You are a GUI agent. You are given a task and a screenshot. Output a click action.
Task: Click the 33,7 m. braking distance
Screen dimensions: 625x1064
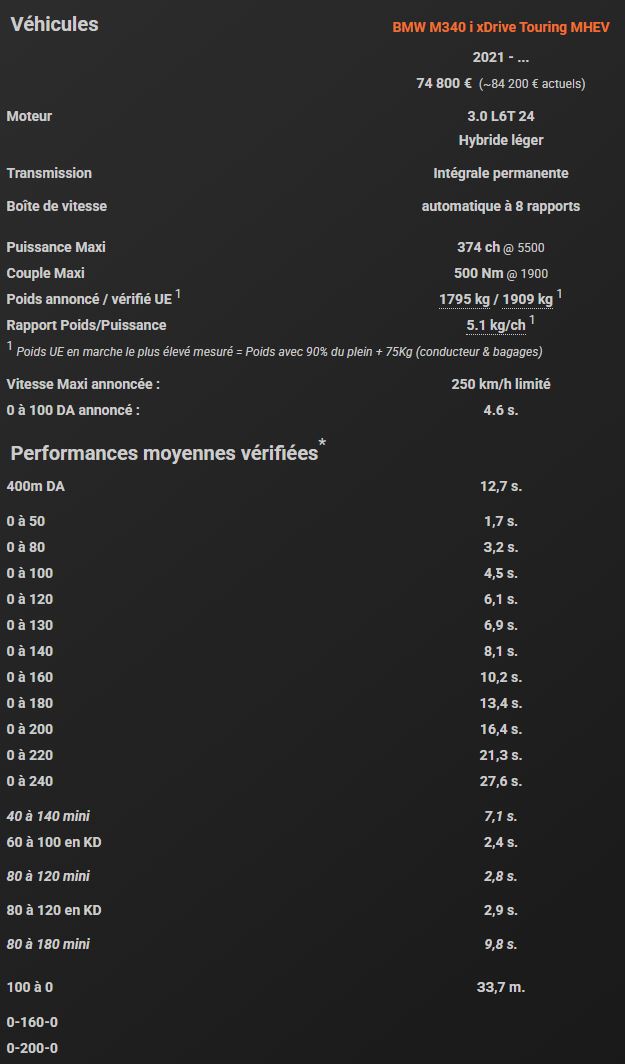click(x=500, y=987)
